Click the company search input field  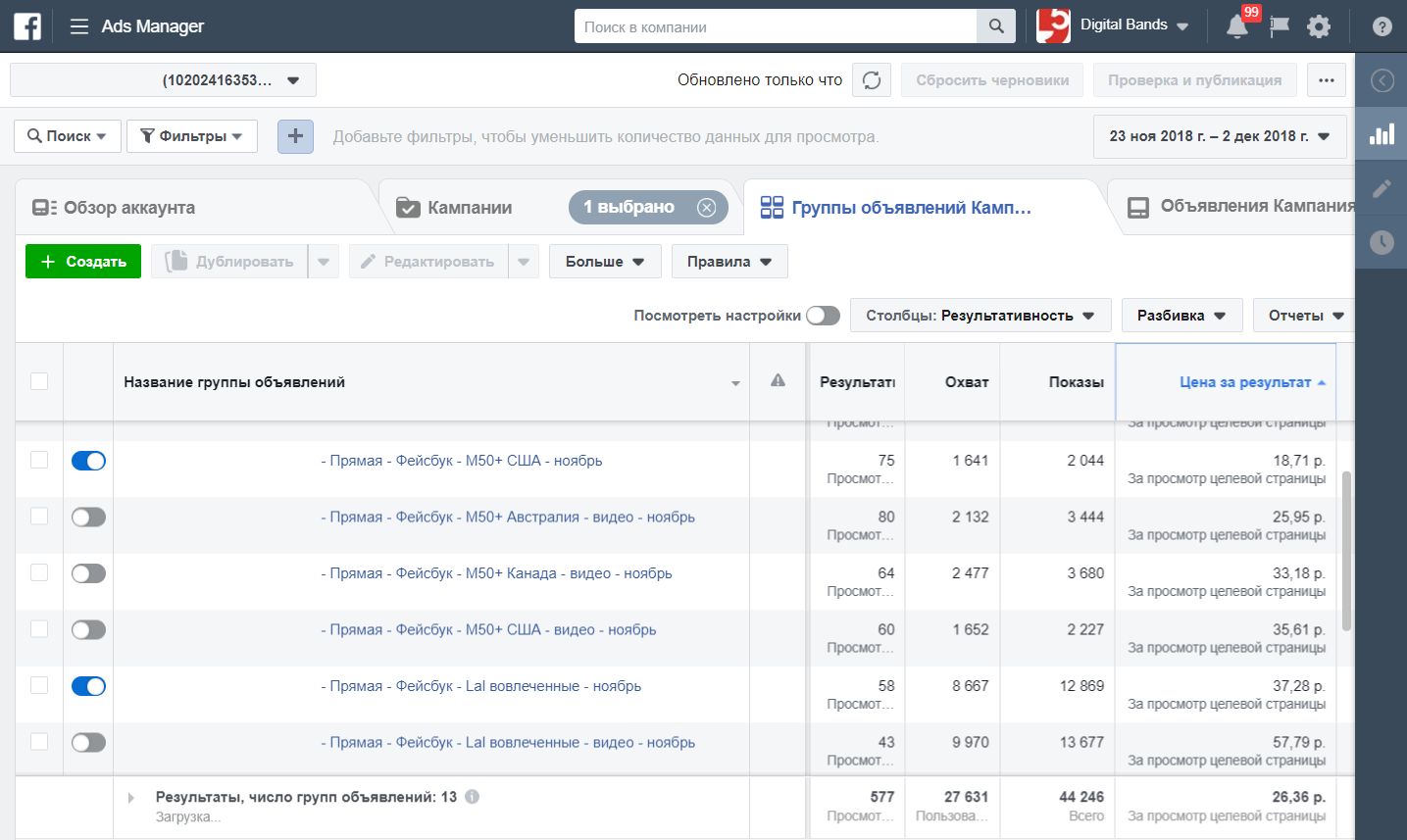coord(776,26)
